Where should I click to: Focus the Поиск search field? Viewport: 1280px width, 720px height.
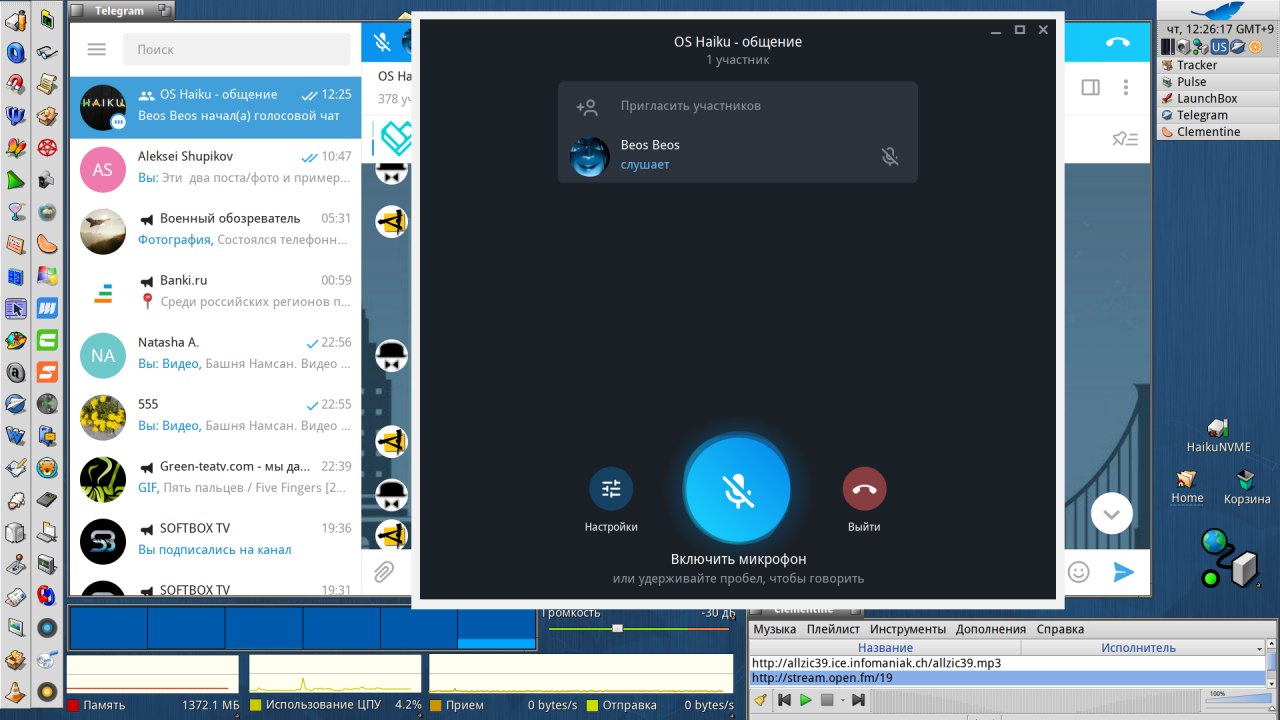[236, 49]
